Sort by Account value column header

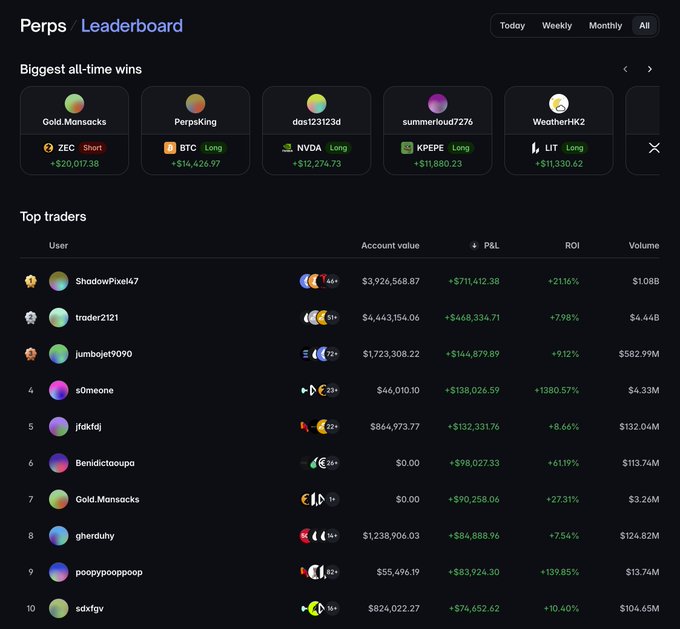point(390,246)
